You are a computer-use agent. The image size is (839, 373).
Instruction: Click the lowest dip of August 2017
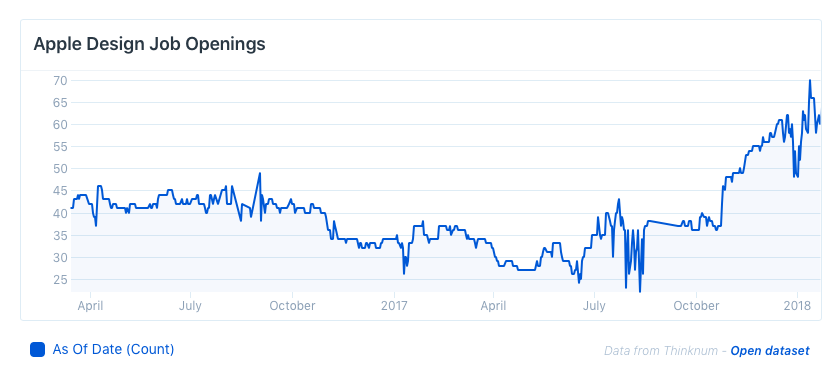point(640,292)
